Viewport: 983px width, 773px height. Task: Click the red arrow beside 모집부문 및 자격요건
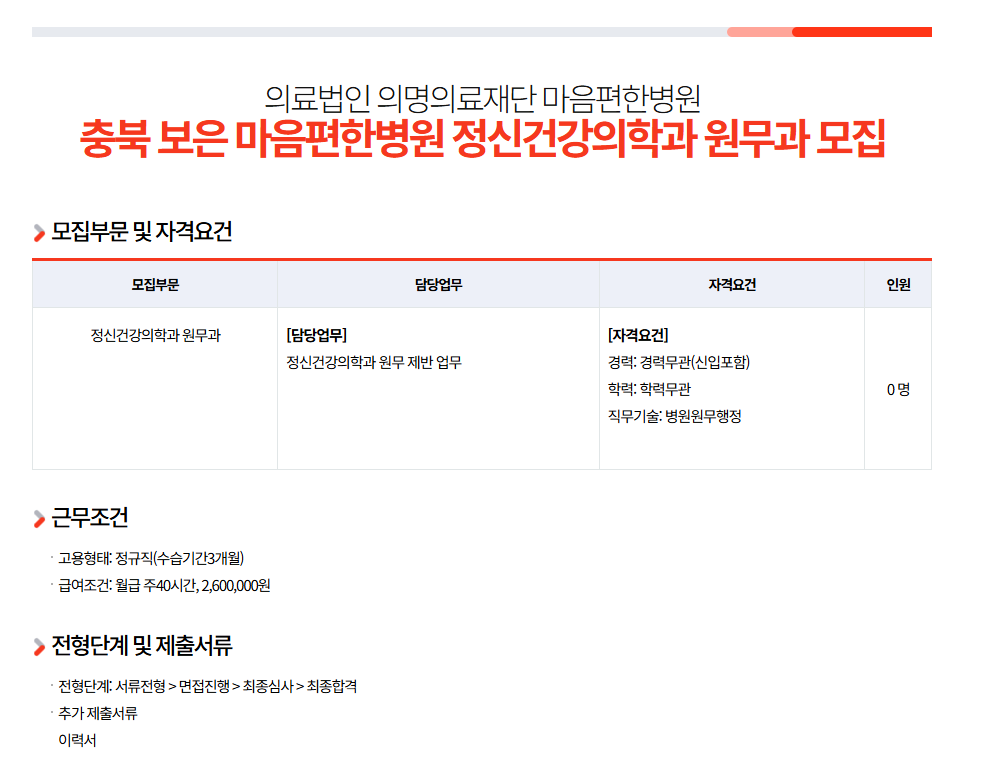coord(39,233)
